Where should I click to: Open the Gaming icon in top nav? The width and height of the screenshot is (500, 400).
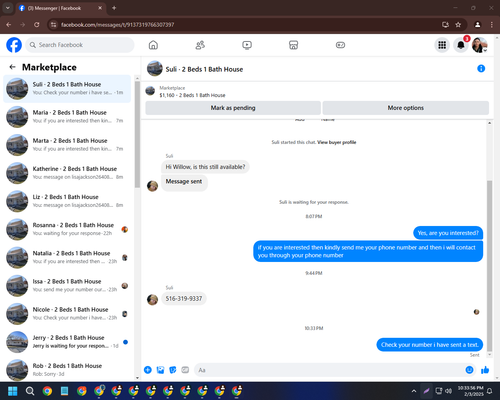tap(340, 45)
